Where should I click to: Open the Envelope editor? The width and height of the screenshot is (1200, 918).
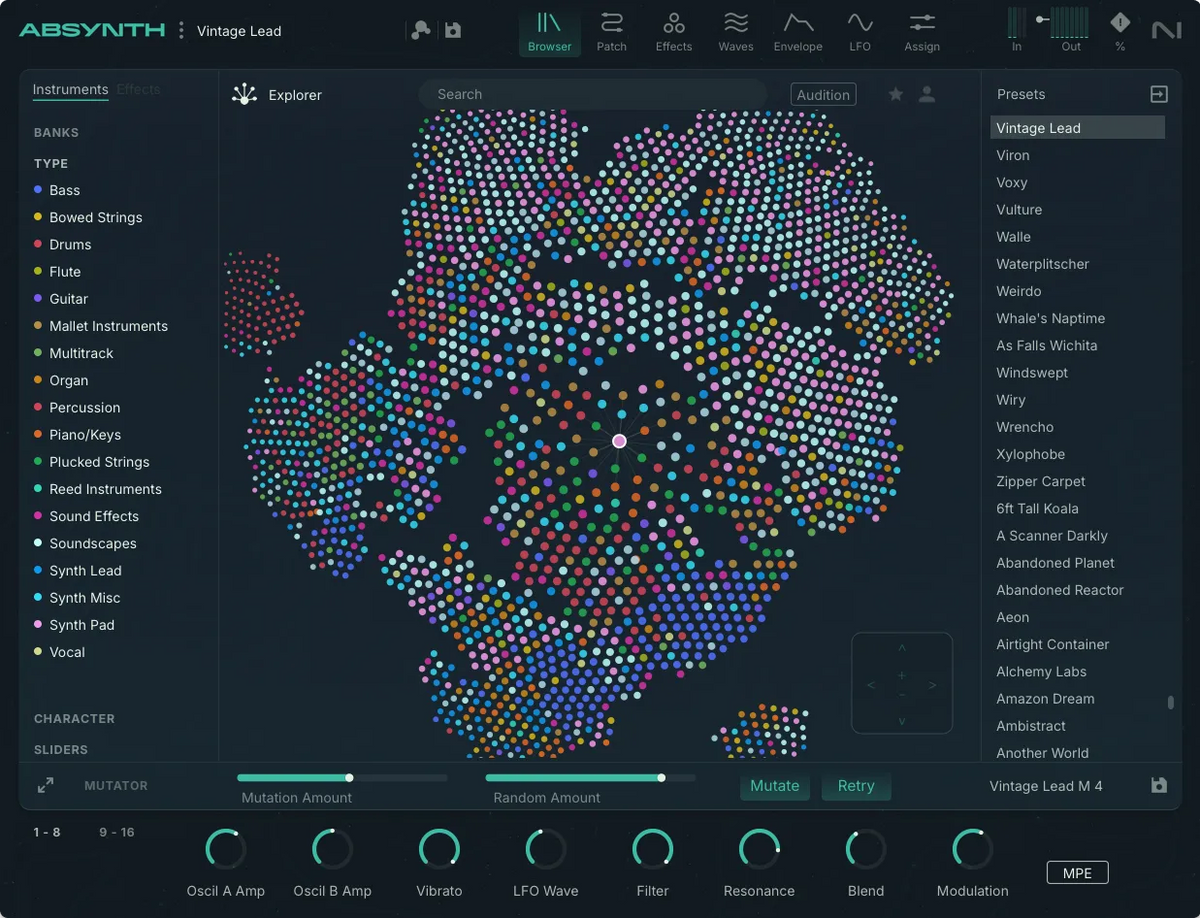798,31
